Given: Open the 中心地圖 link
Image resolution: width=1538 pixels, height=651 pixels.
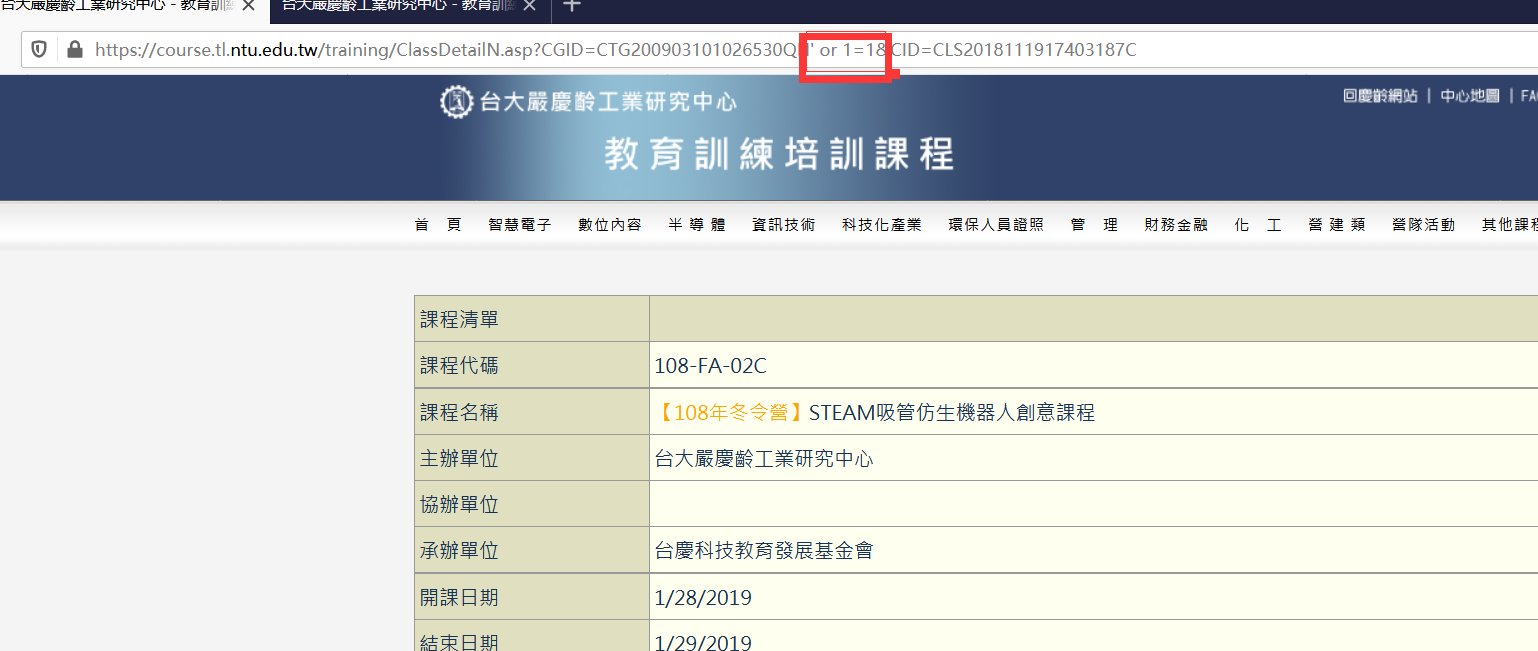Looking at the screenshot, I should (1469, 96).
